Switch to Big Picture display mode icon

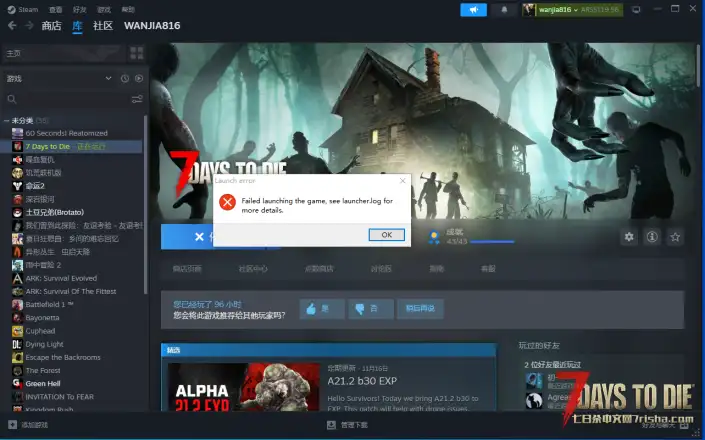pos(636,9)
